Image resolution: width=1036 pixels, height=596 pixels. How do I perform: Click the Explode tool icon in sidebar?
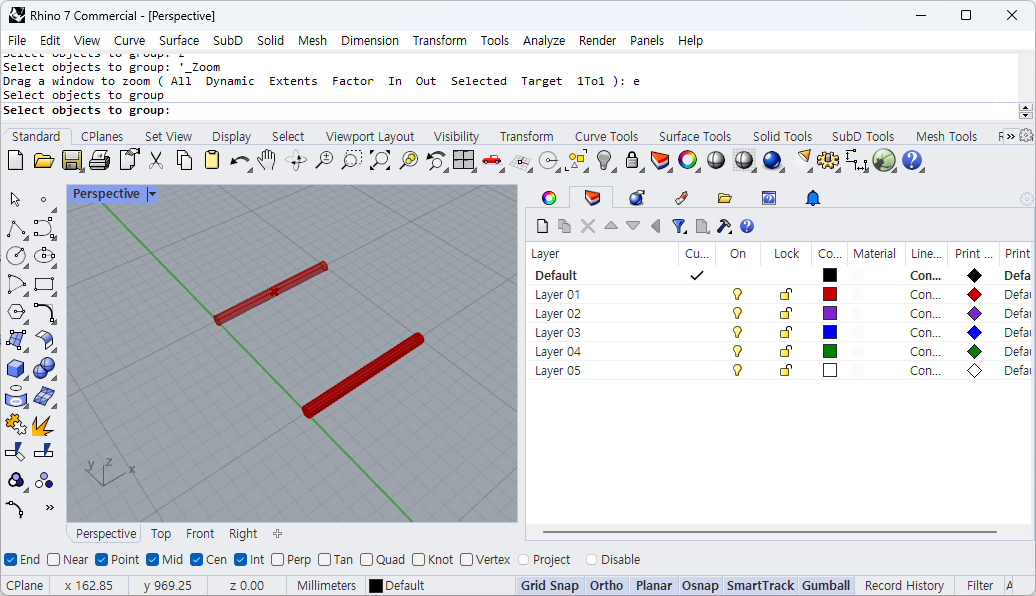43,426
